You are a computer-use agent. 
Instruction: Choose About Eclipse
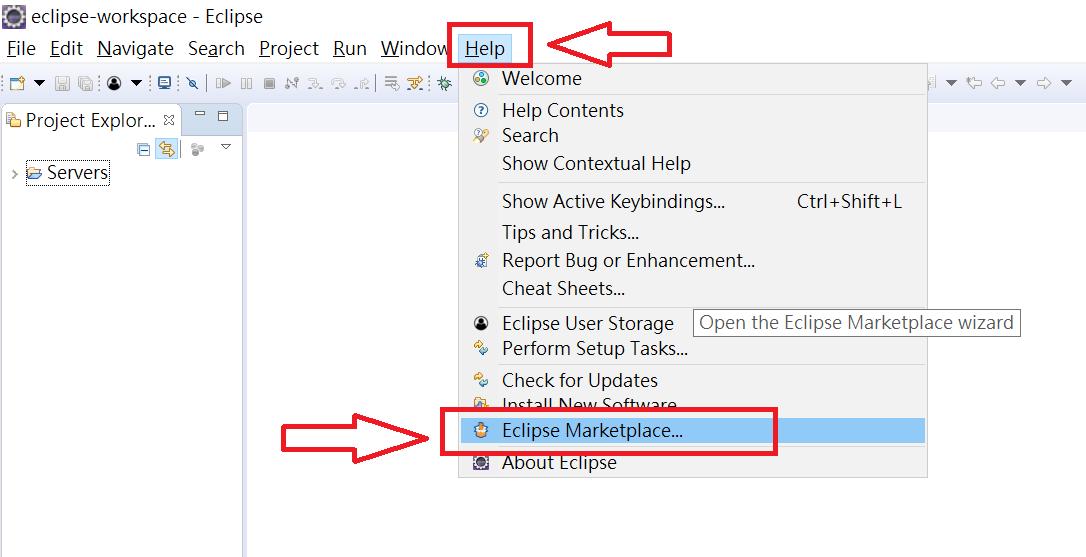tap(693, 462)
